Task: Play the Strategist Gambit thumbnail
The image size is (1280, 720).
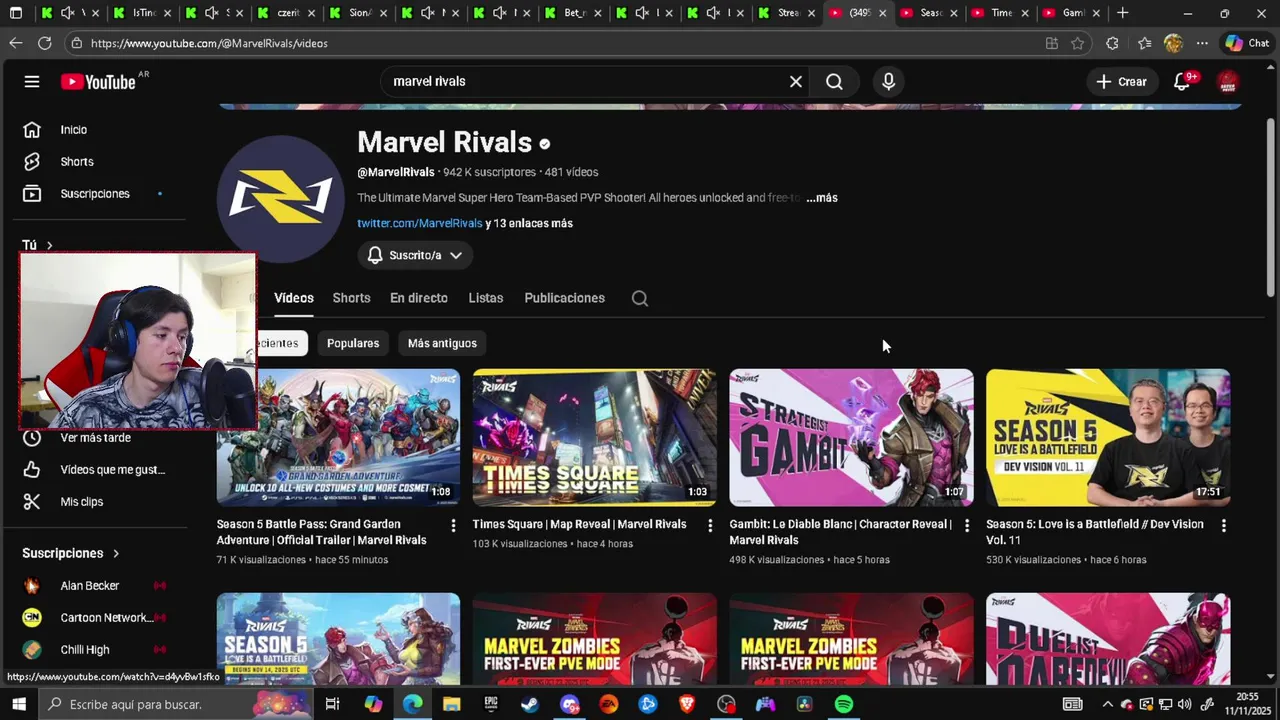Action: coord(851,438)
